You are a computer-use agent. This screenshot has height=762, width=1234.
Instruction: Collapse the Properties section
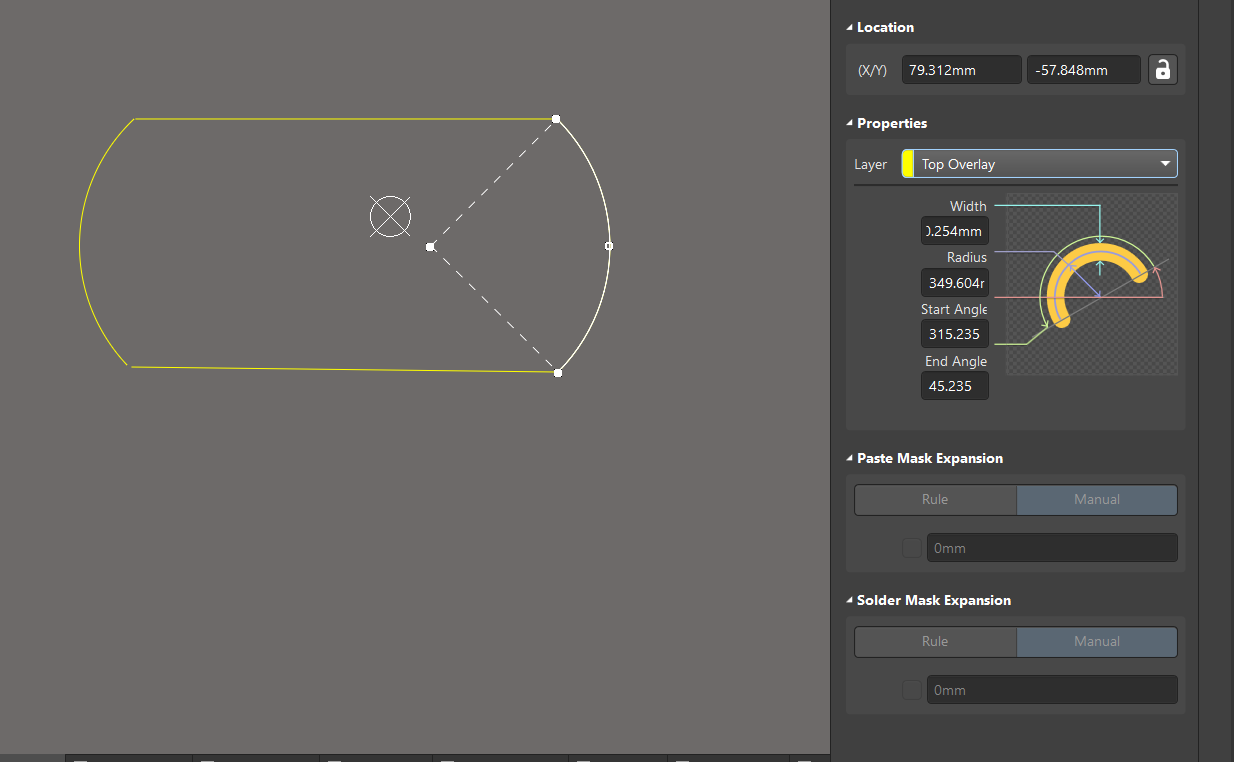[x=850, y=124]
